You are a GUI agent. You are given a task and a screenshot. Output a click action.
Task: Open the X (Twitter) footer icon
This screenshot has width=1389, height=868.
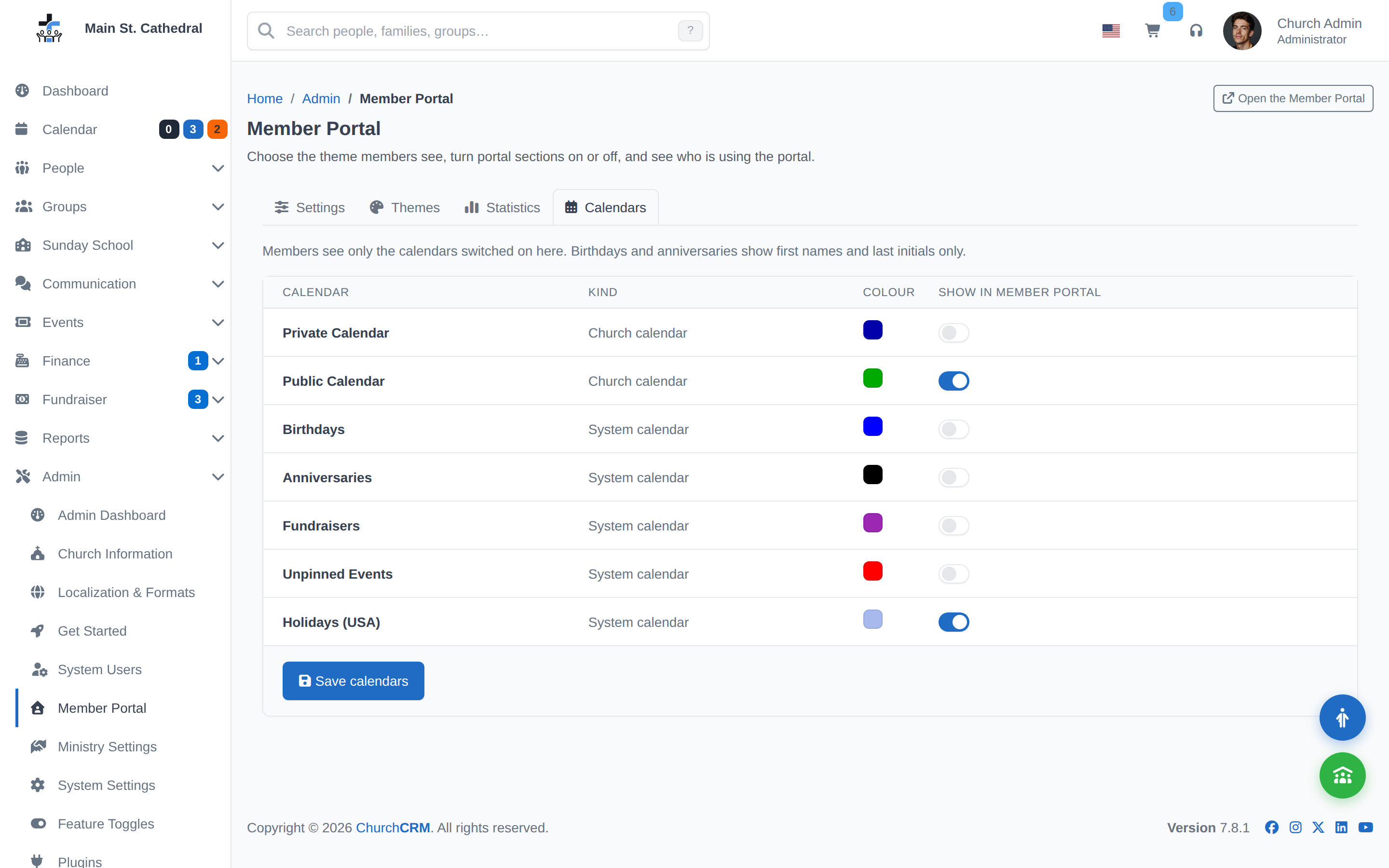click(1318, 827)
